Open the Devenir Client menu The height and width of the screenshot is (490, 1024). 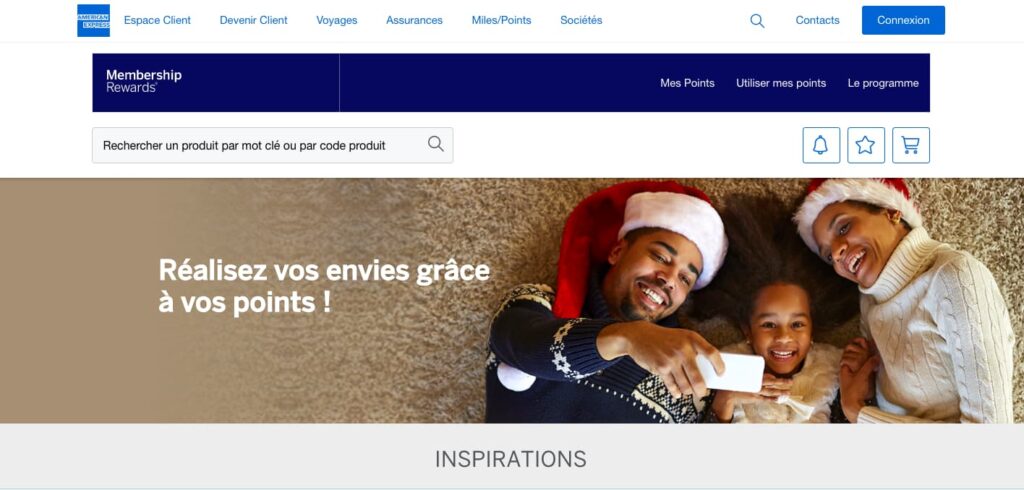[253, 20]
